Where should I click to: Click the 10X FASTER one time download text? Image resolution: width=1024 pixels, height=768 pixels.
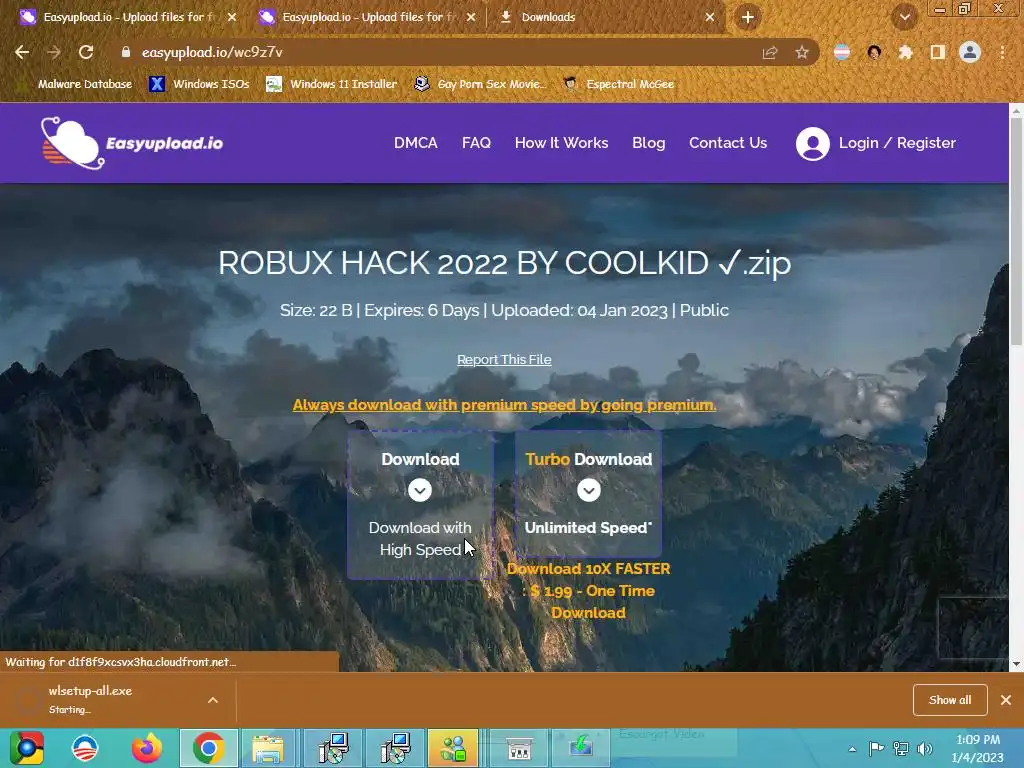tap(588, 590)
